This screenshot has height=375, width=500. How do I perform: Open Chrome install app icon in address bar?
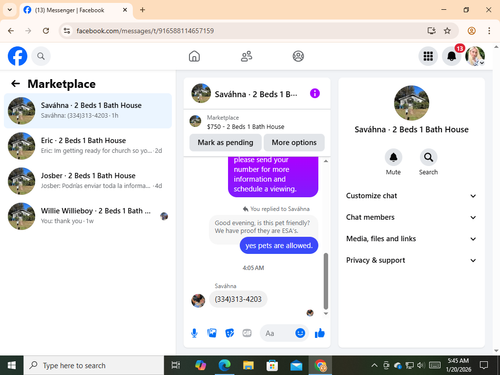click(431, 31)
